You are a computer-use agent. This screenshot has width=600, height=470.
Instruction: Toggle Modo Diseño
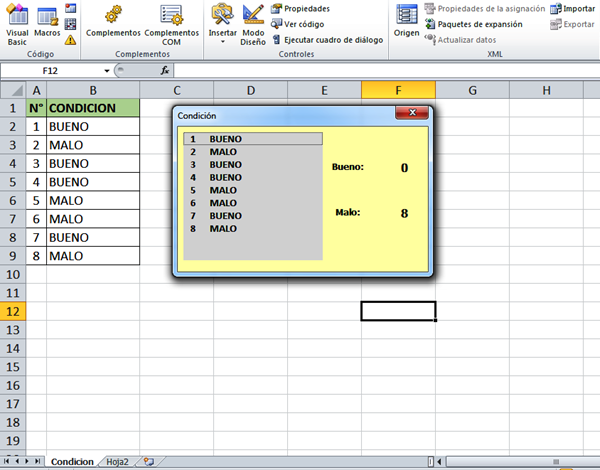253,25
